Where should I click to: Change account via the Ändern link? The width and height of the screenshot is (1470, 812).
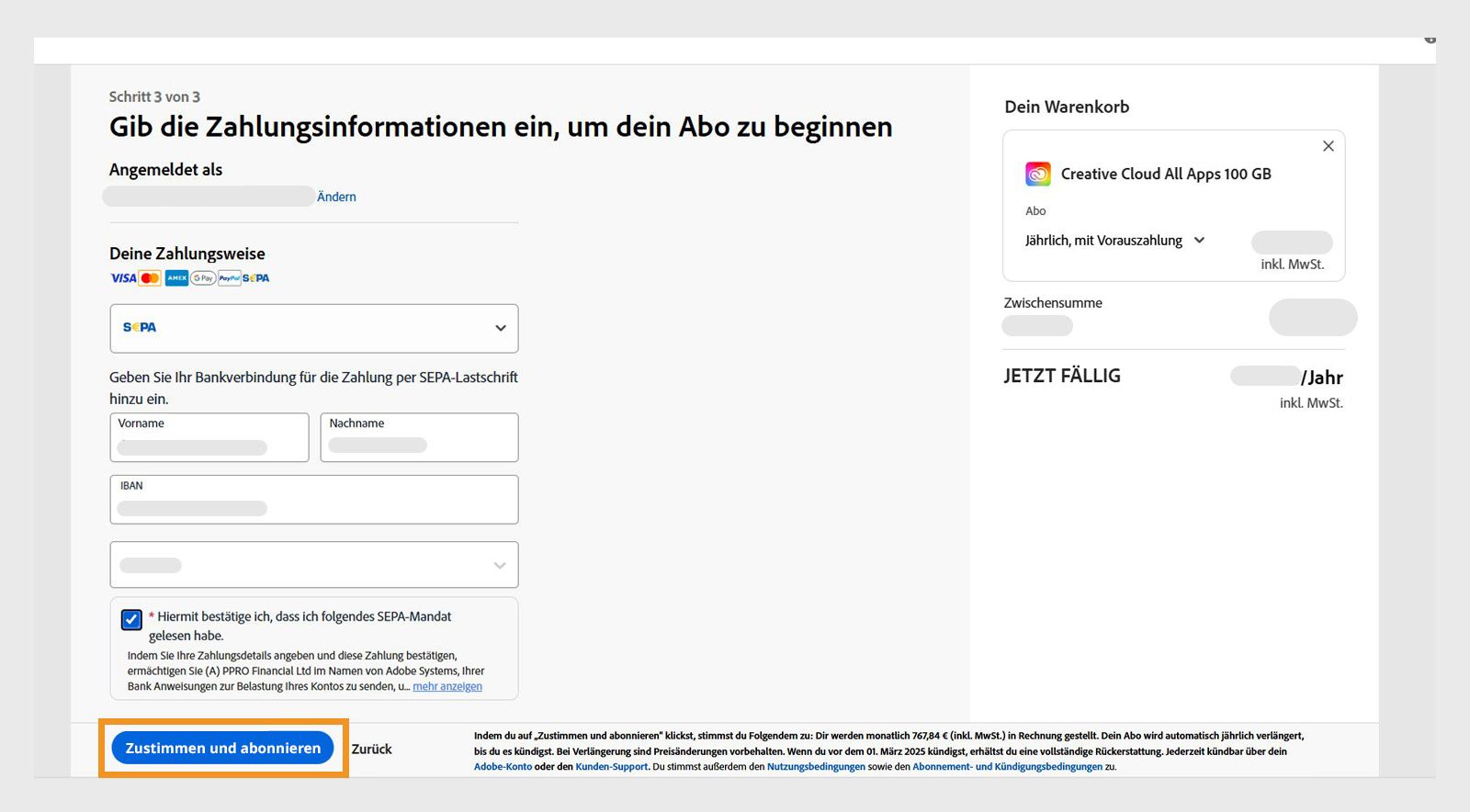click(336, 197)
